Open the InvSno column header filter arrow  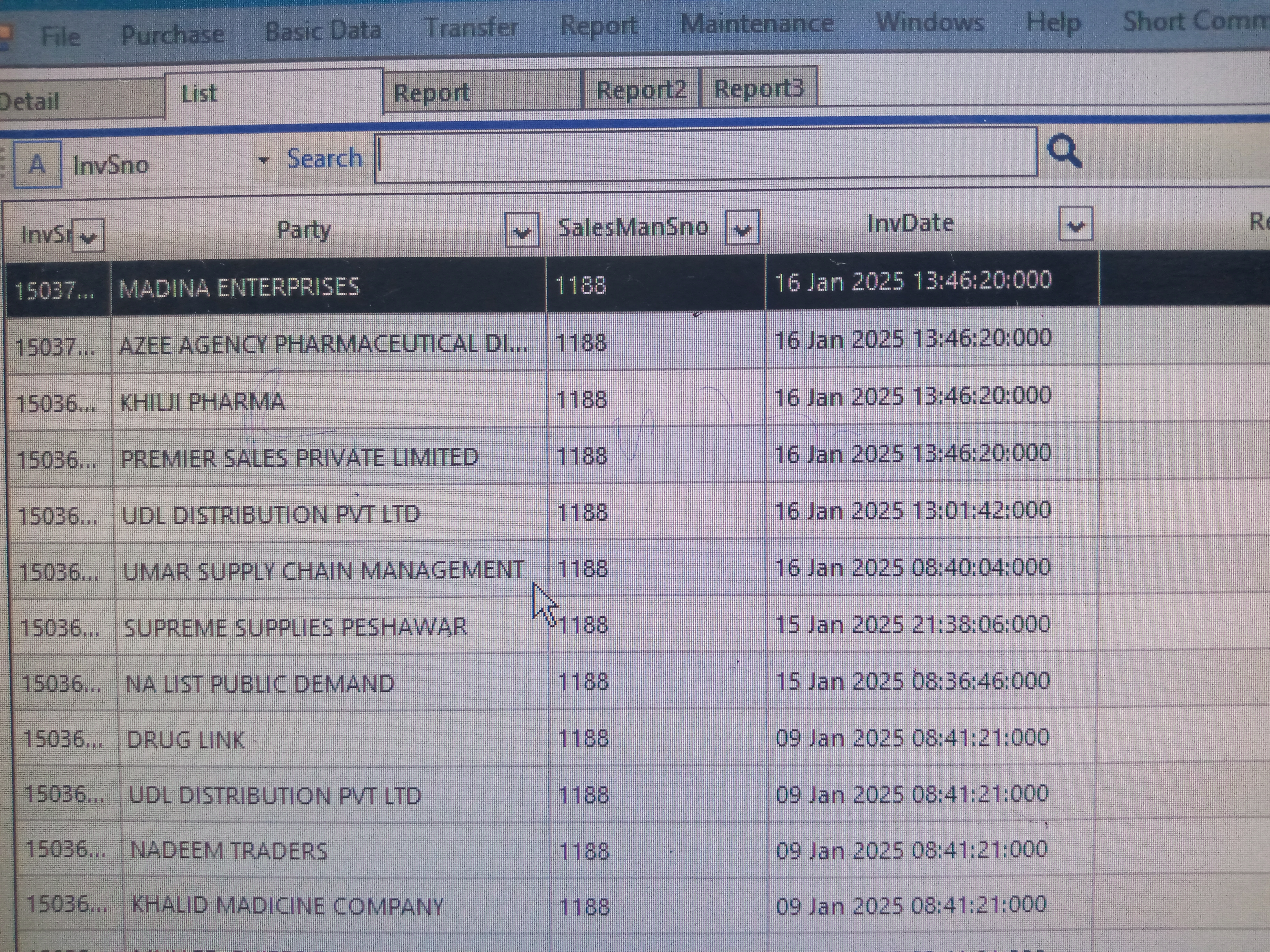tap(88, 236)
